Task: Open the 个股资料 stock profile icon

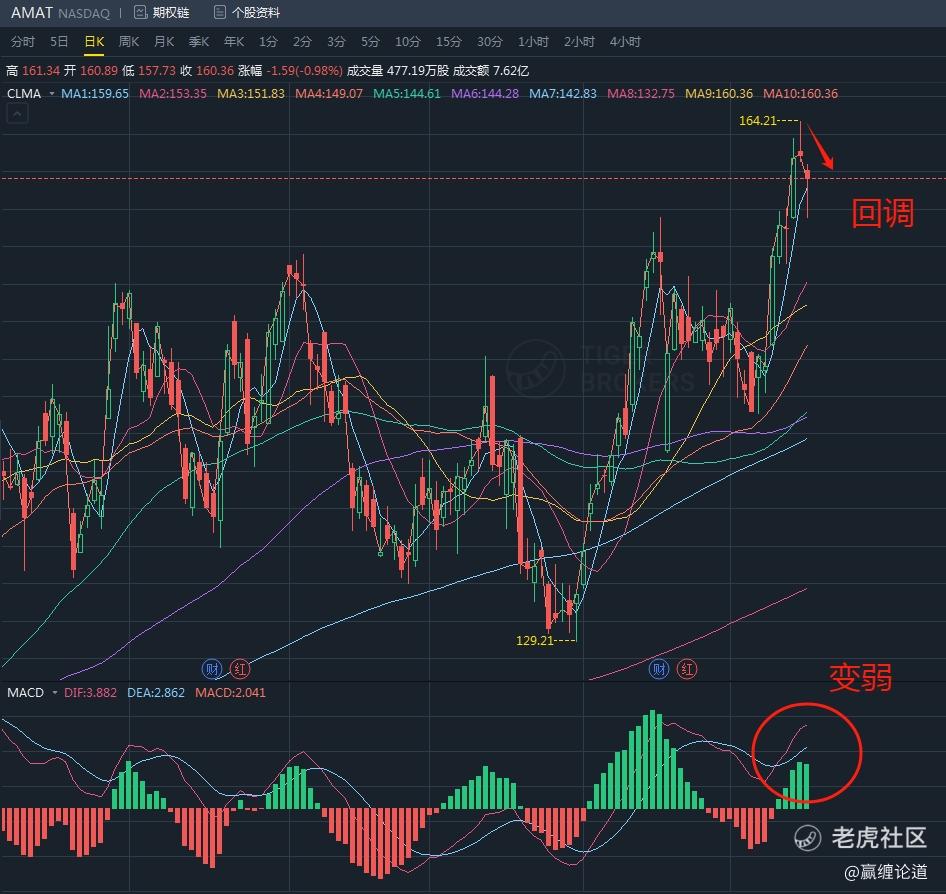Action: [220, 12]
